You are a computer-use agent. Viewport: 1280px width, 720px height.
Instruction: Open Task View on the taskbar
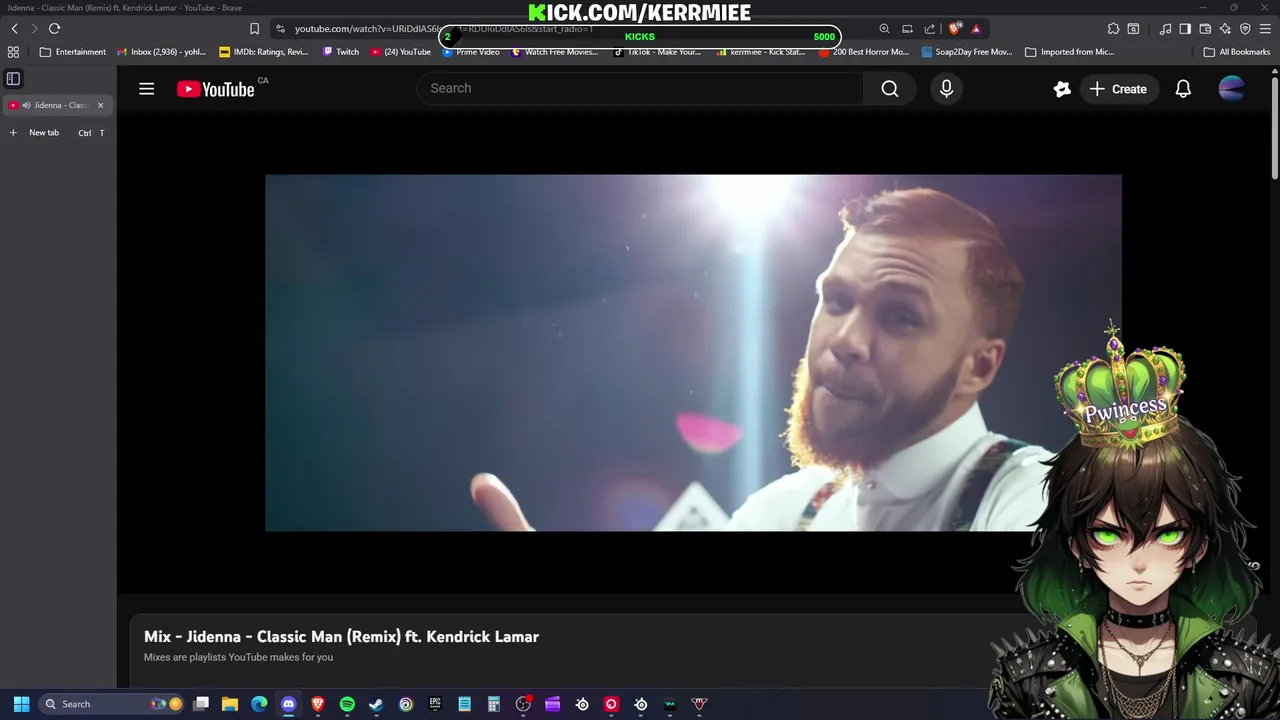(x=201, y=704)
